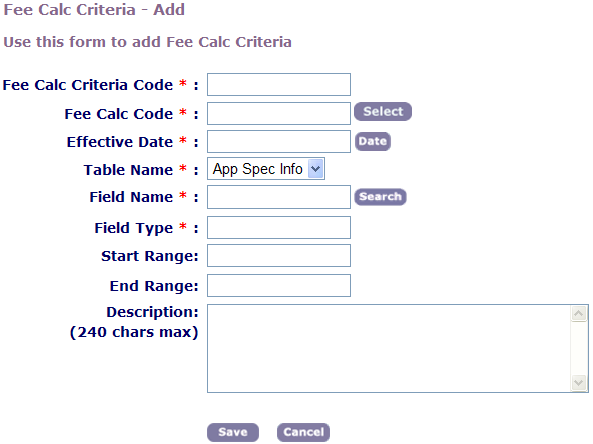Open the Table Name dropdown
The width and height of the screenshot is (593, 444).
(266, 169)
